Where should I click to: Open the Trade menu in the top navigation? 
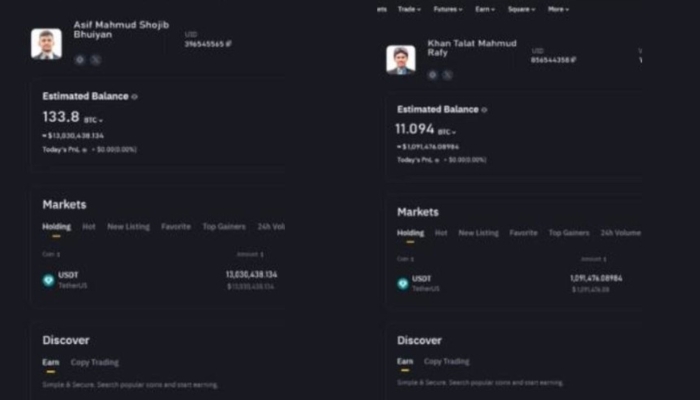pyautogui.click(x=409, y=9)
